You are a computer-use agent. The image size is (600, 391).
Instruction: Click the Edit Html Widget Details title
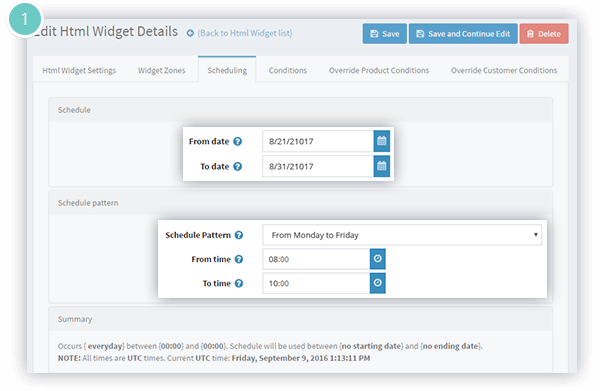click(106, 31)
